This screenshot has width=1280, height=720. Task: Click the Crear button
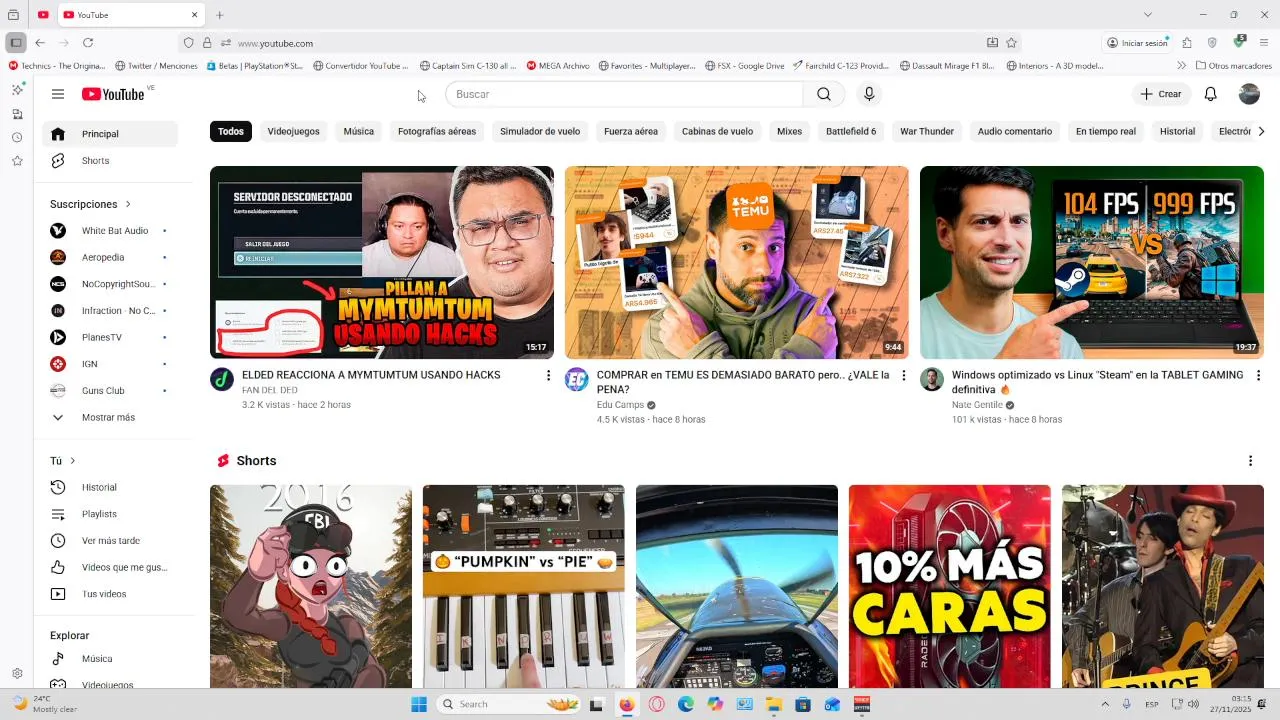coord(1161,94)
